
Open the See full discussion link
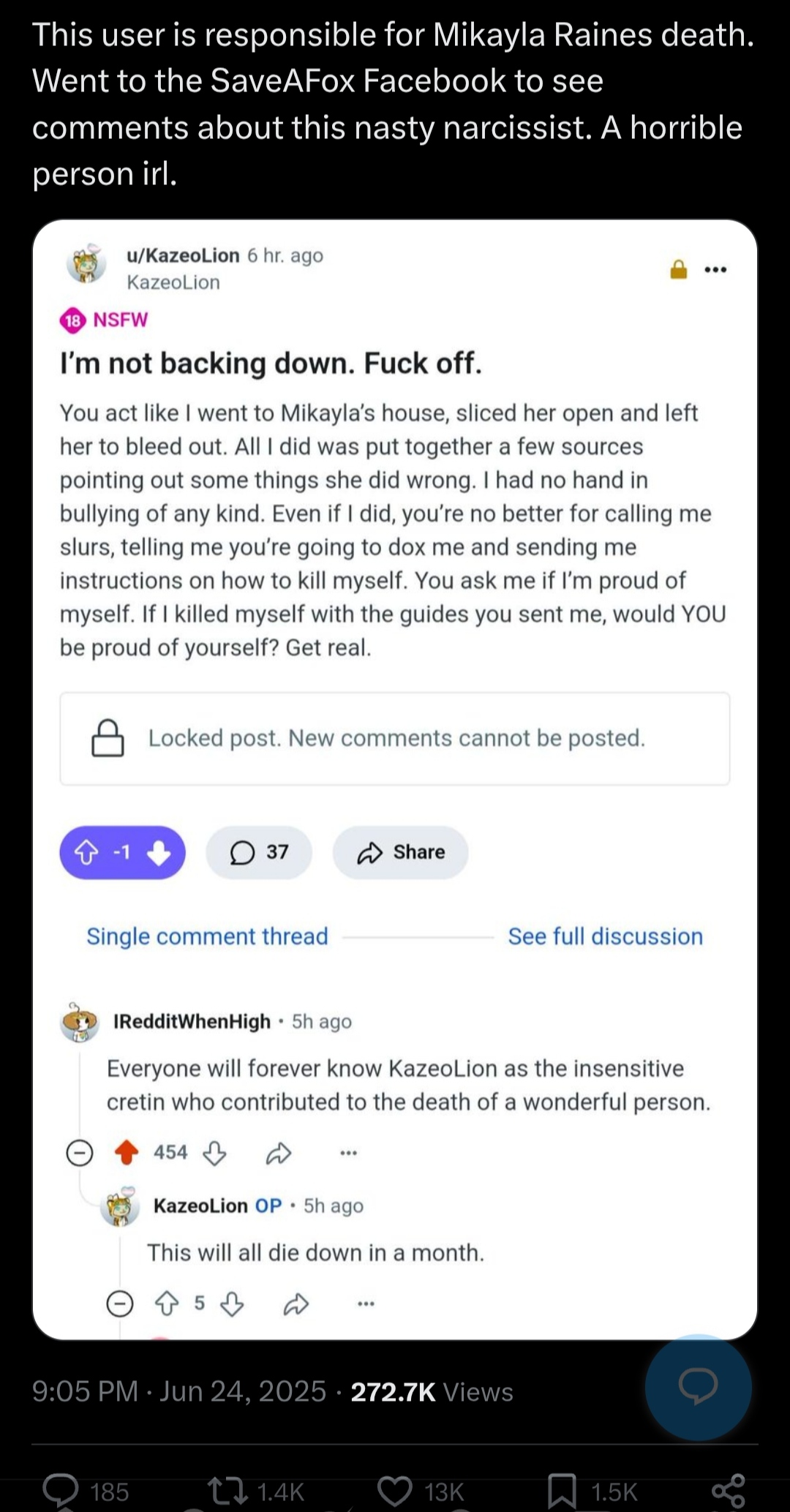tap(605, 936)
